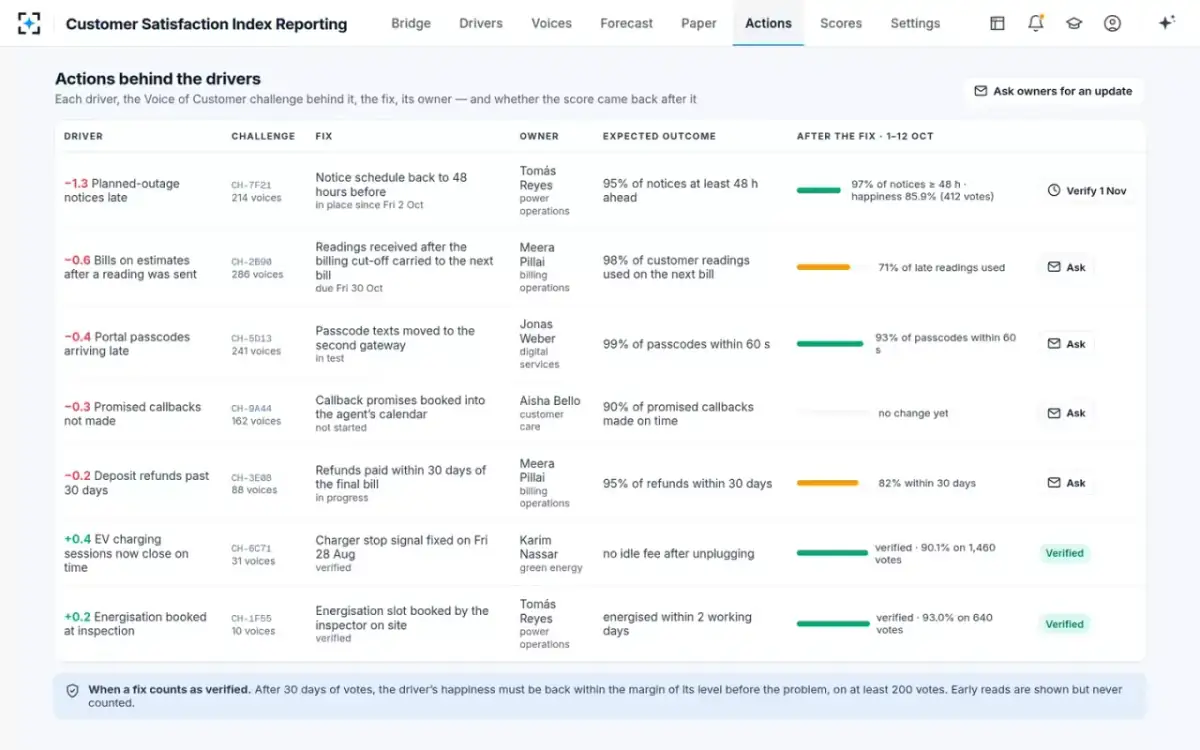Click Verified badge for EV charging row

(x=1065, y=553)
